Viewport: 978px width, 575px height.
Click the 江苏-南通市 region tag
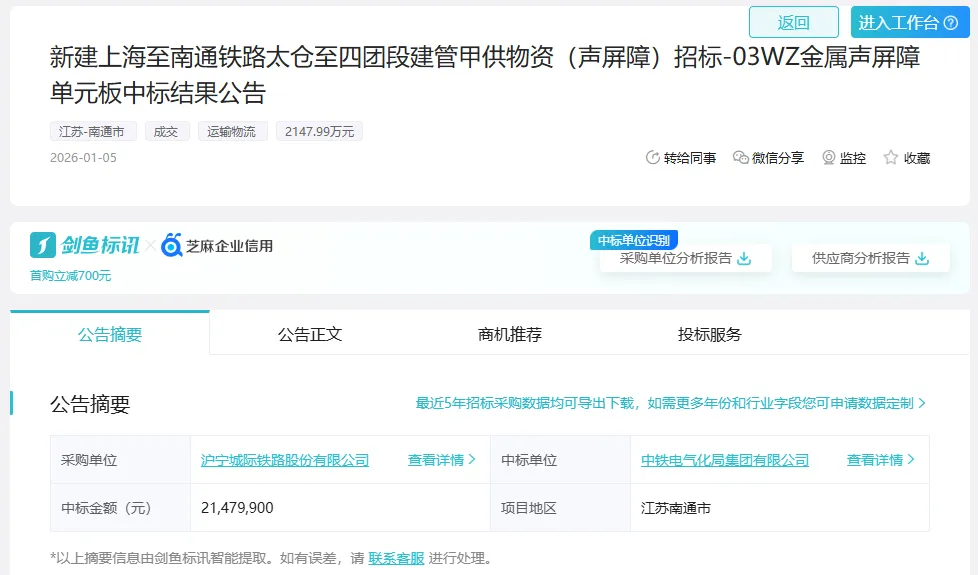pyautogui.click(x=93, y=131)
